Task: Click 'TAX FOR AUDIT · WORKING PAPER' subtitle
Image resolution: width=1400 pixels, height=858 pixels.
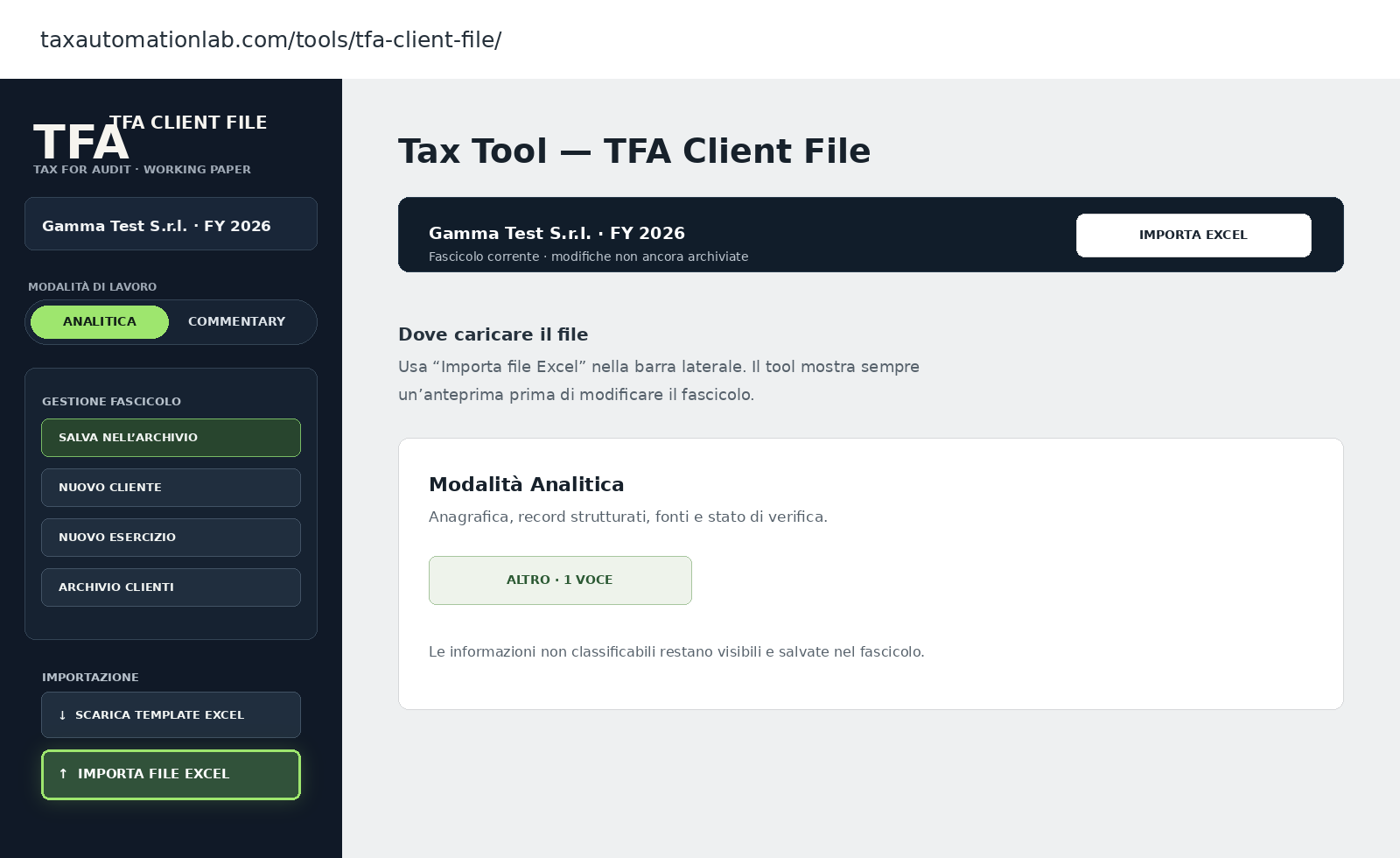Action: click(142, 170)
